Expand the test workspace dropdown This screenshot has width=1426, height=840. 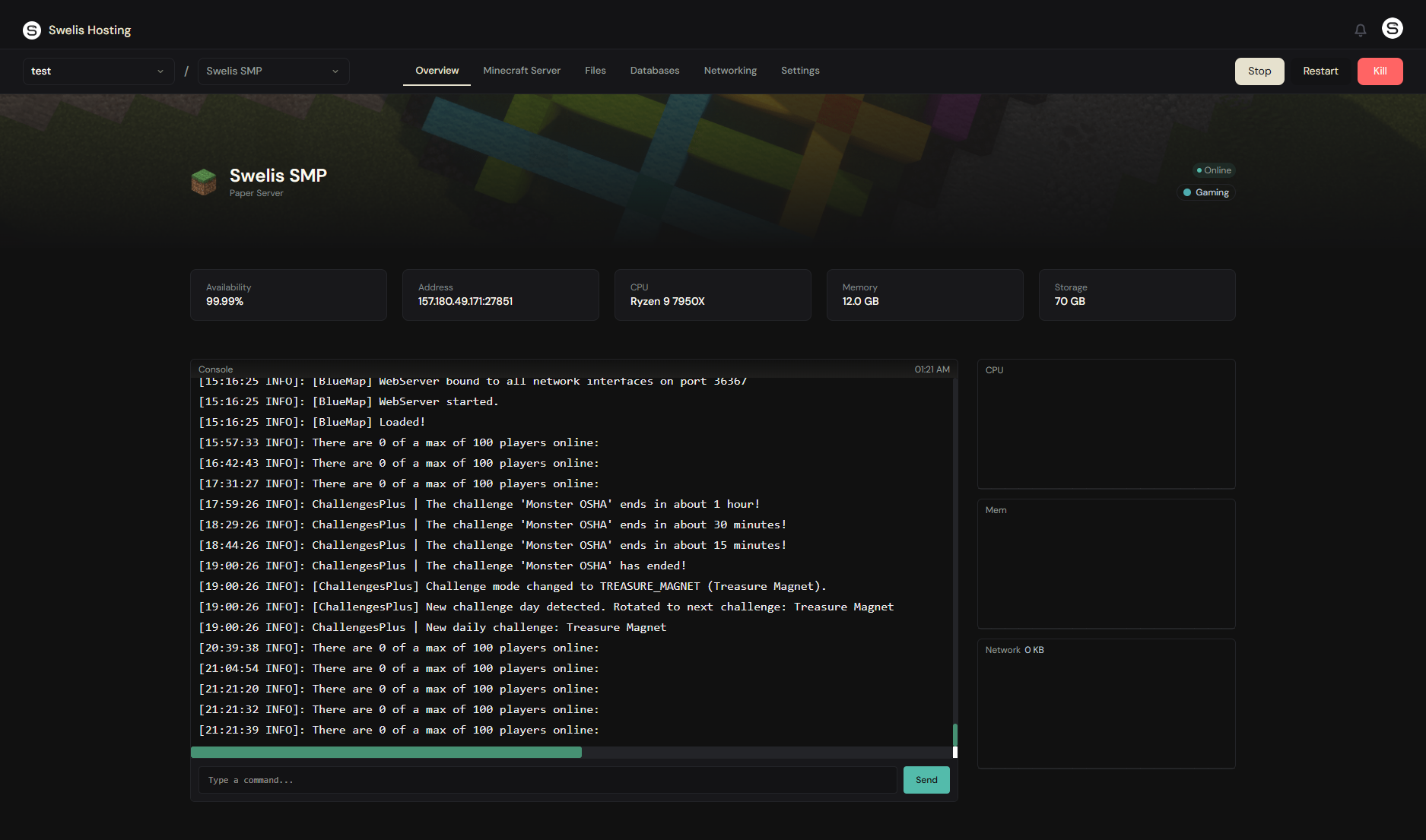click(x=98, y=71)
